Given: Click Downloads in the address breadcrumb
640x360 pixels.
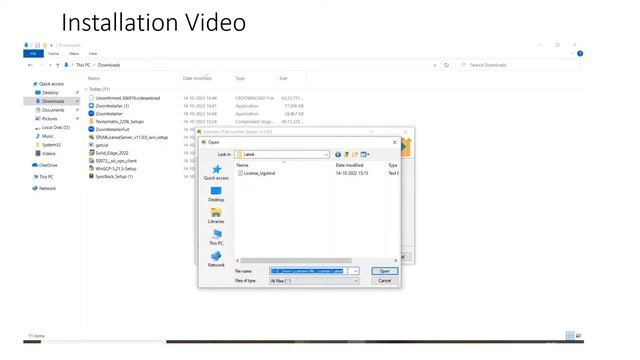Looking at the screenshot, I should pos(109,65).
